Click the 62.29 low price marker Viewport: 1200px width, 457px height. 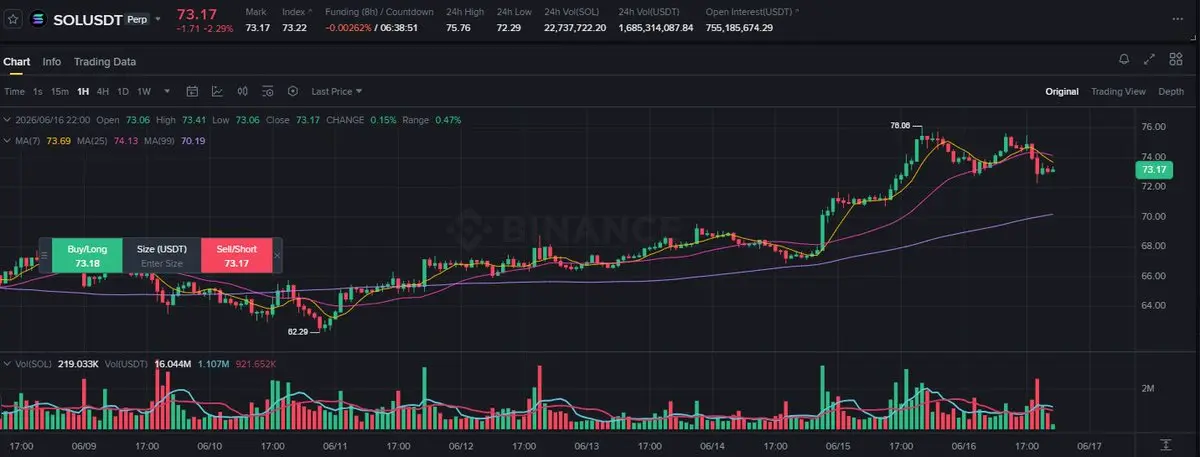[298, 330]
